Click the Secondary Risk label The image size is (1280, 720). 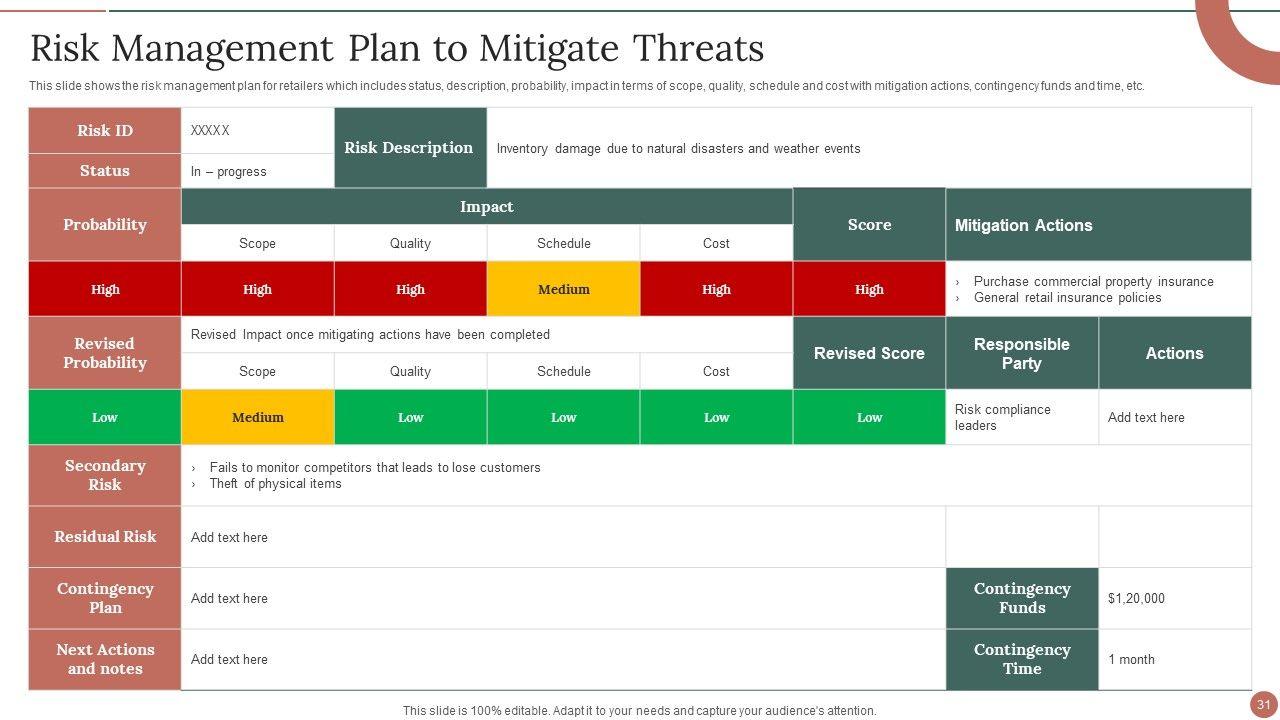tap(105, 475)
